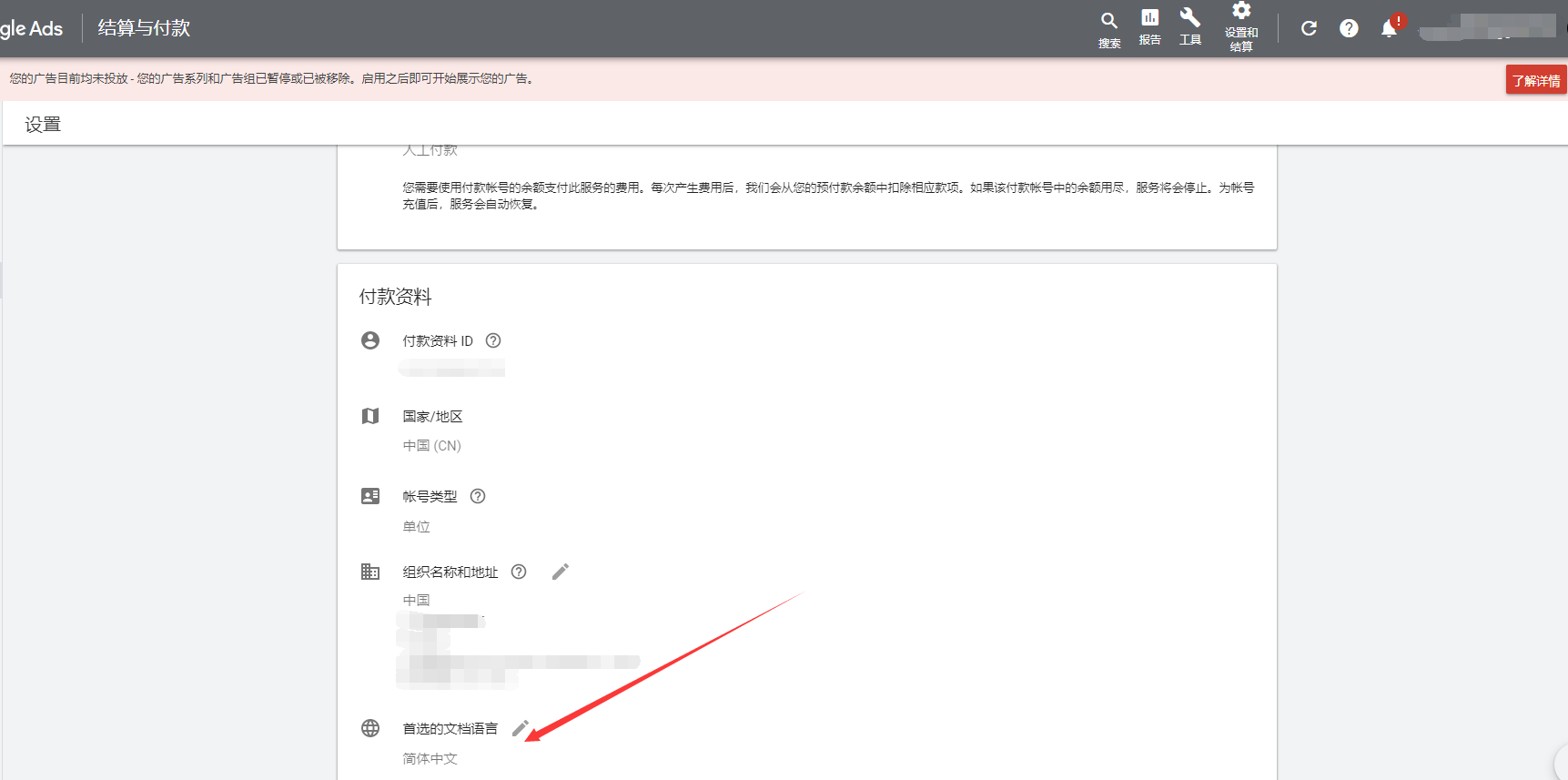Edit 组织名称和地址 with pencil icon

coord(561,572)
